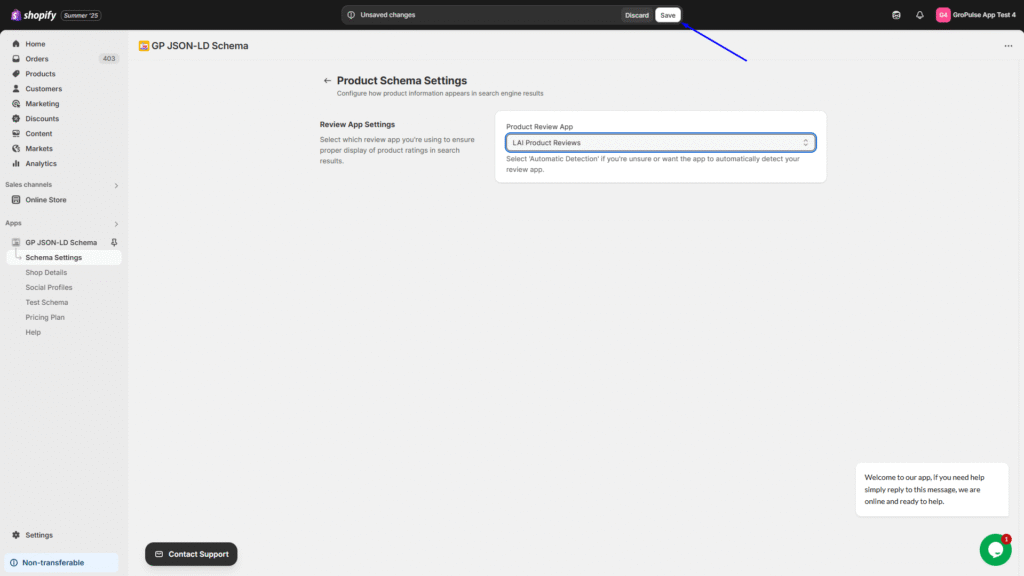
Task: Click the chat welcome message popup
Action: coord(932,489)
